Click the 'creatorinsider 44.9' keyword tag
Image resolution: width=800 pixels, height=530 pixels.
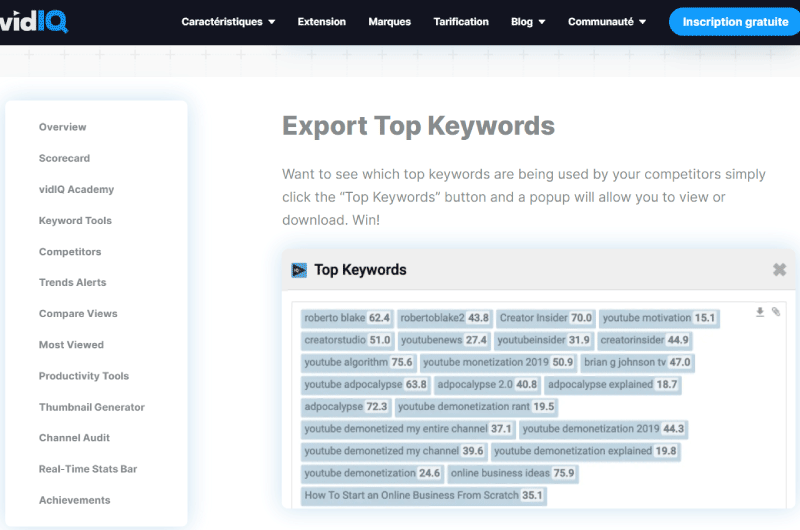click(644, 340)
